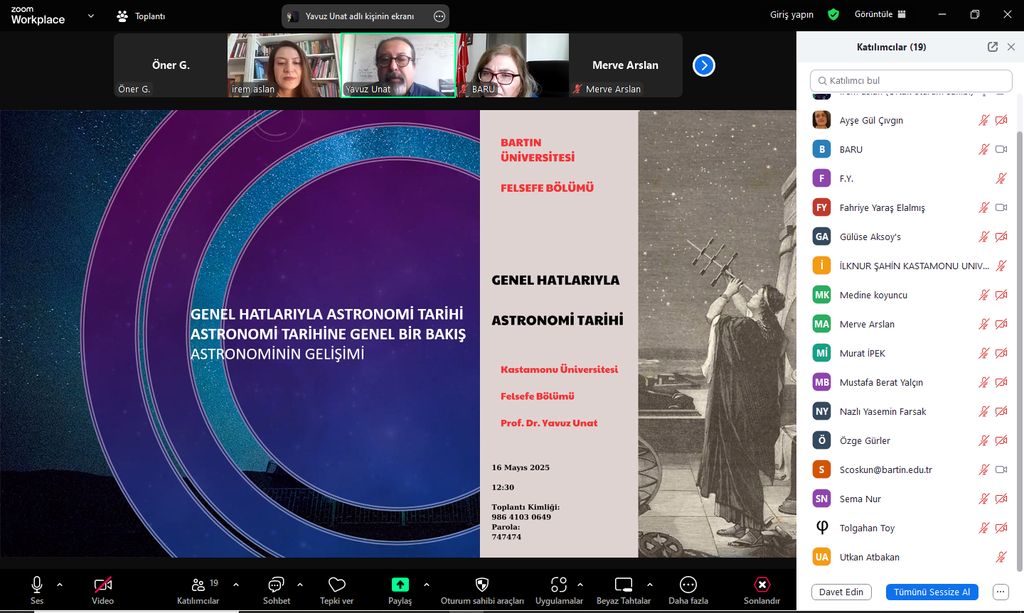Click Sema Nur's muted microphone icon
1024x613 pixels.
(984, 499)
